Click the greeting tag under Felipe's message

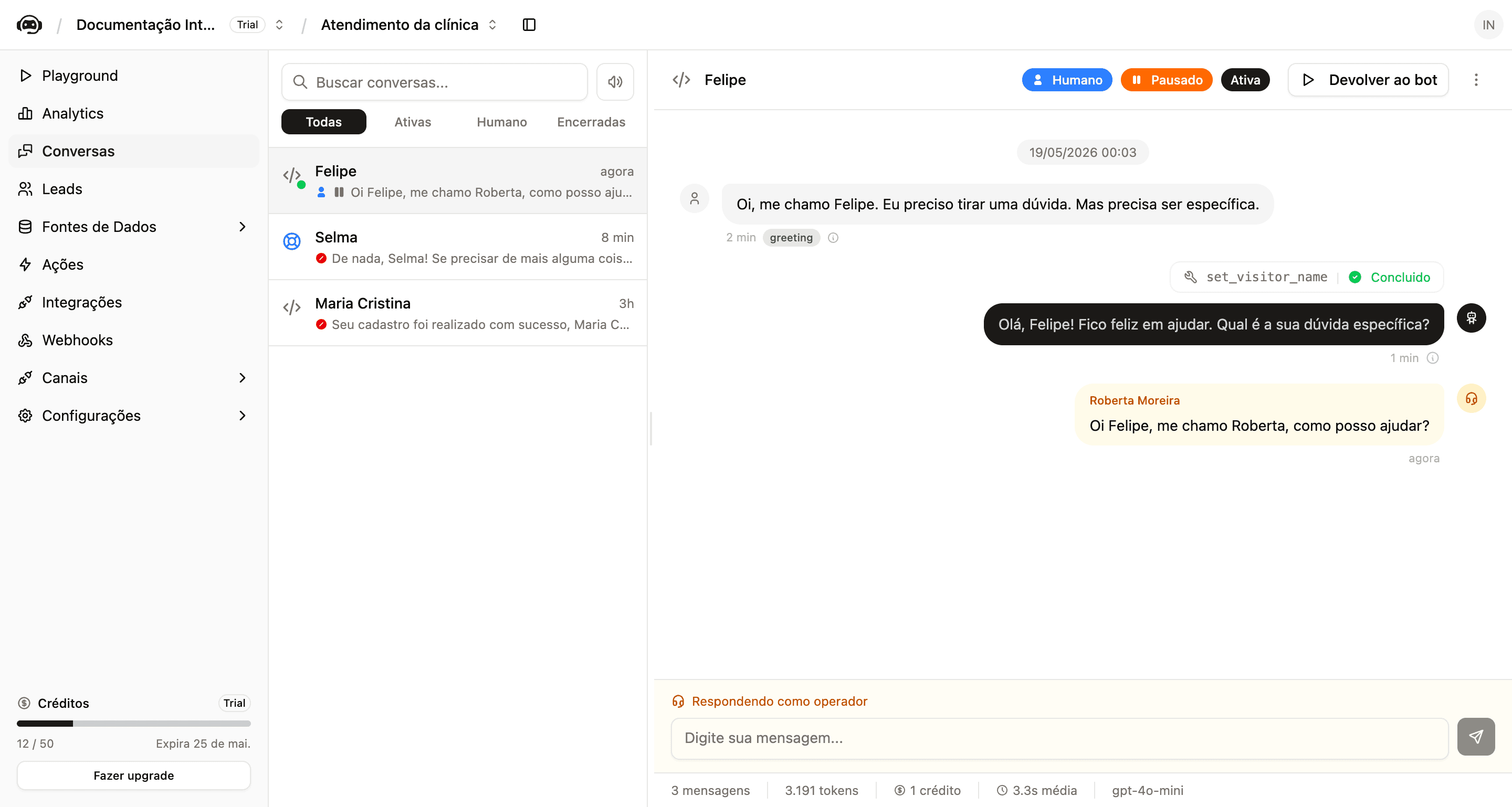pyautogui.click(x=791, y=238)
